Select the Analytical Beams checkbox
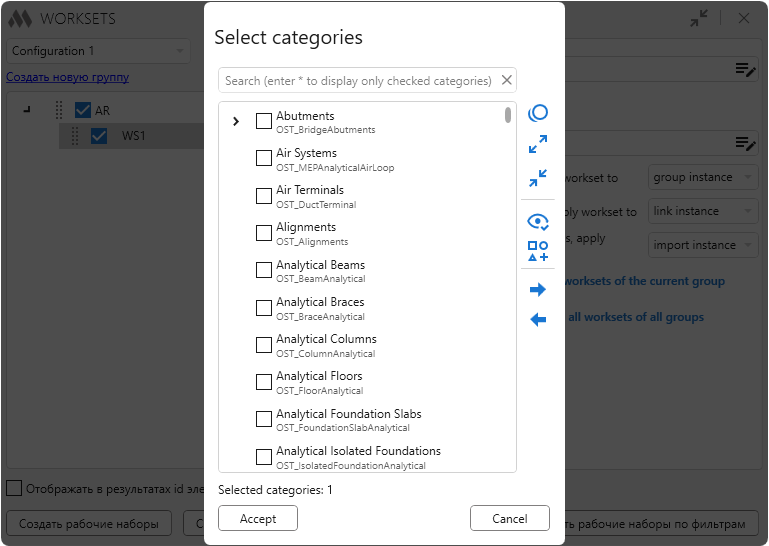This screenshot has width=769, height=546. coord(264,270)
